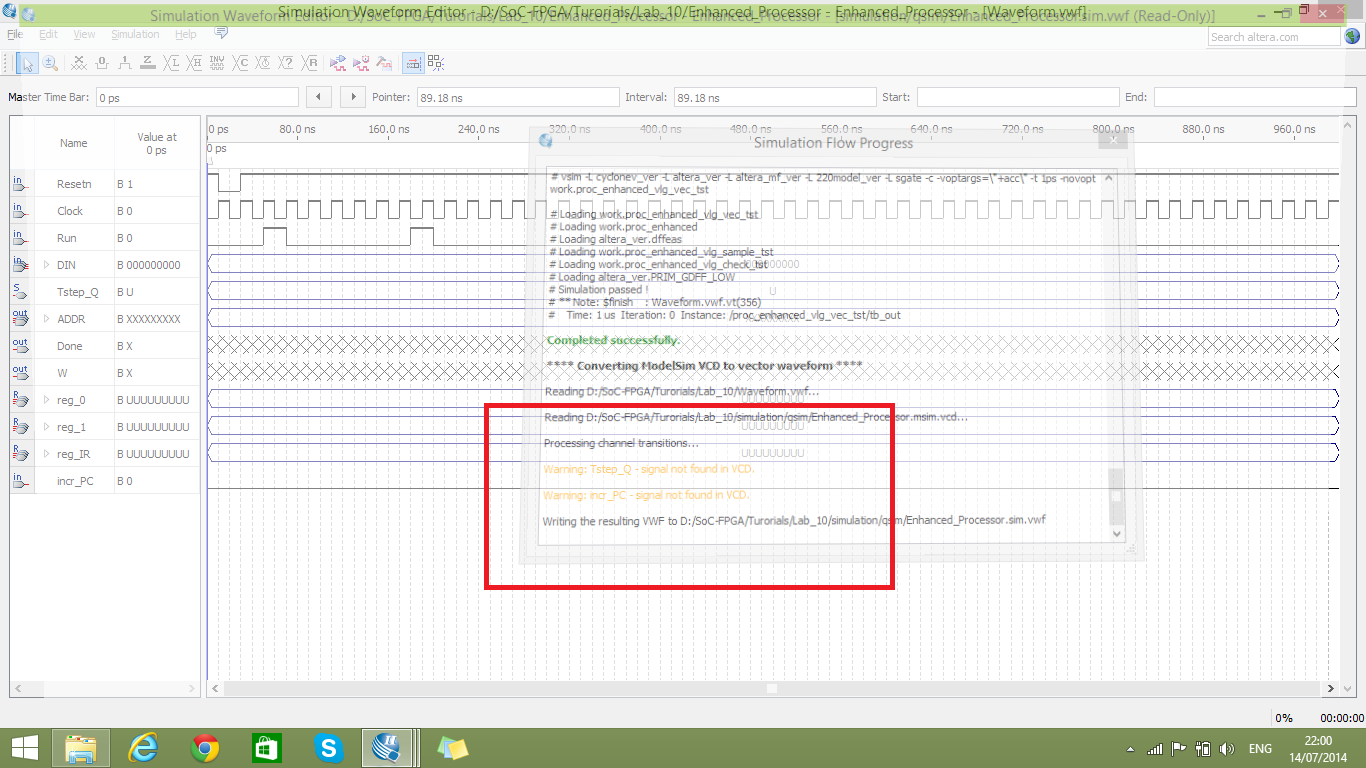Move the master time bar to the next transition
Image resolution: width=1366 pixels, height=768 pixels.
(x=353, y=97)
